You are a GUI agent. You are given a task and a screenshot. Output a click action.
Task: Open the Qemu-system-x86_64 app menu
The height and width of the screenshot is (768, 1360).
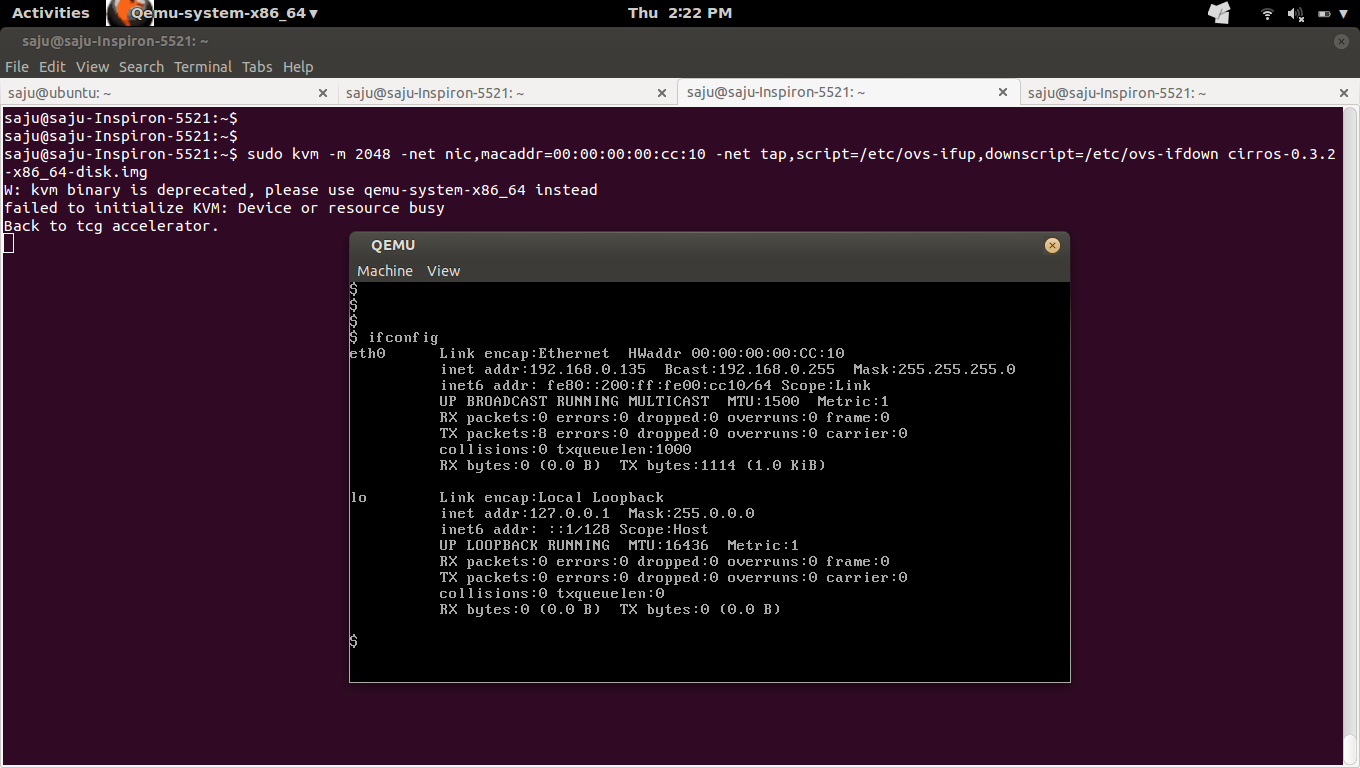pyautogui.click(x=225, y=13)
